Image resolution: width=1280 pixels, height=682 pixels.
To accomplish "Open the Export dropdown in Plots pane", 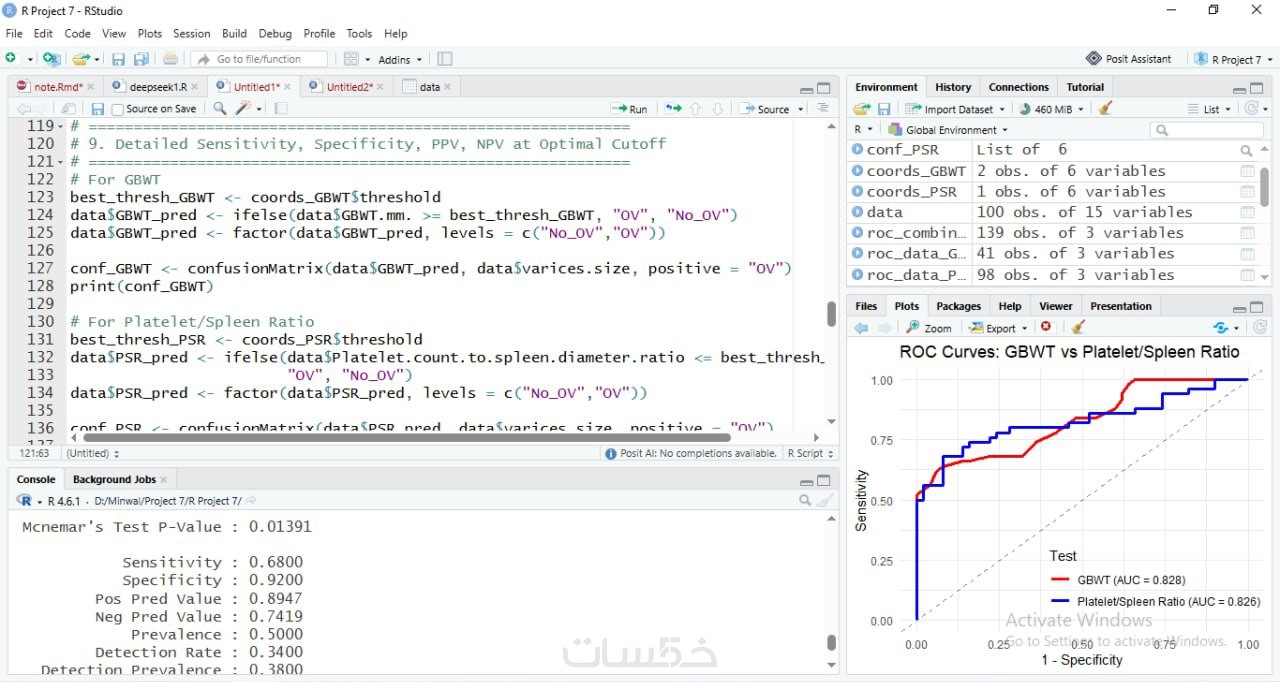I will 1023,328.
